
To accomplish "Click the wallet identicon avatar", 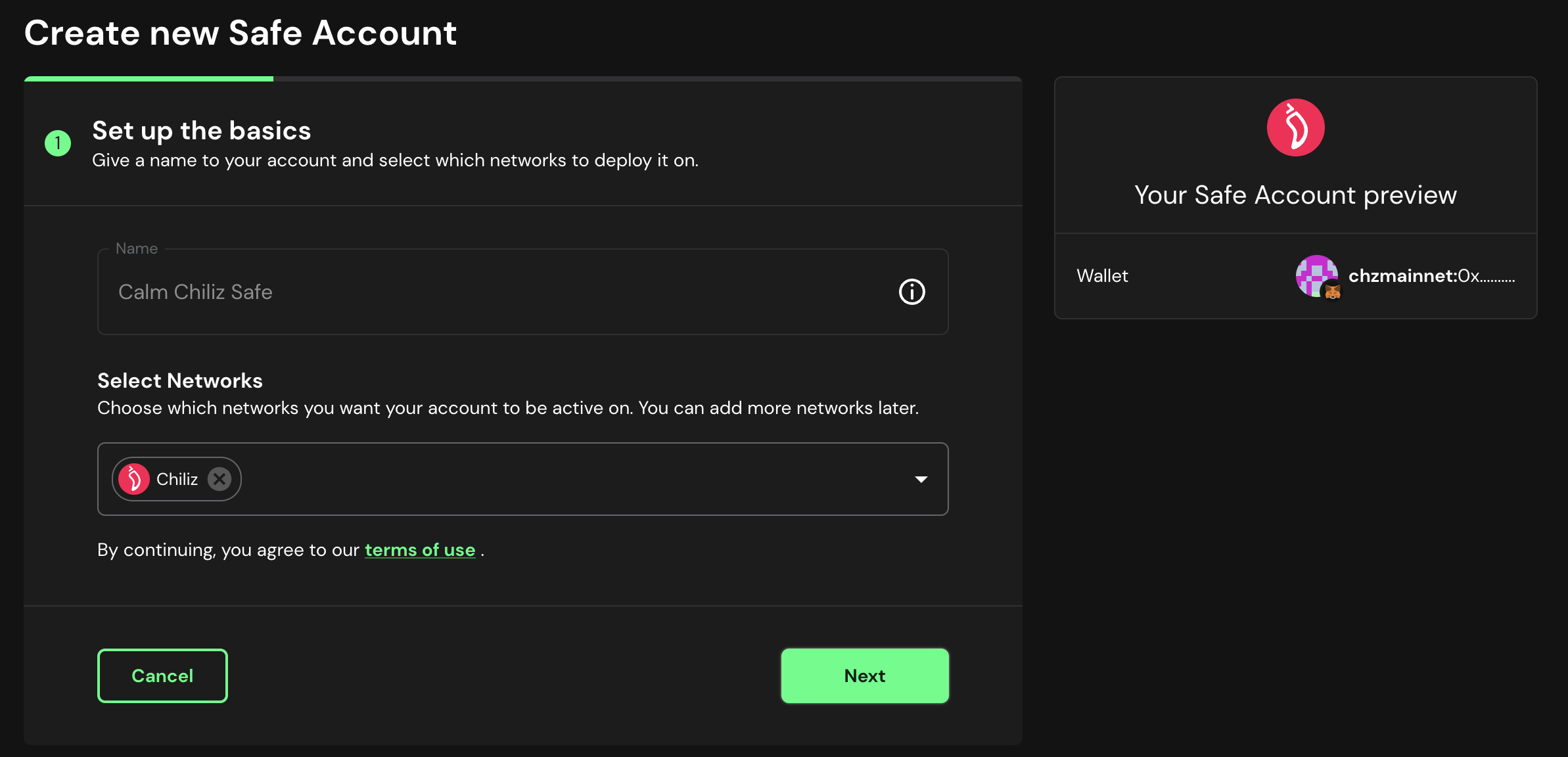I will [x=1314, y=273].
